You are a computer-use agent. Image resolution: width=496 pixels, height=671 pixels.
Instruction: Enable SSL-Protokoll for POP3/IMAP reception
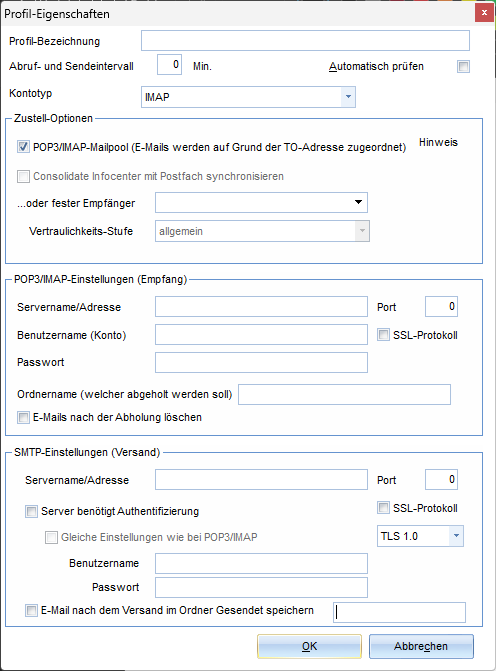pos(383,335)
